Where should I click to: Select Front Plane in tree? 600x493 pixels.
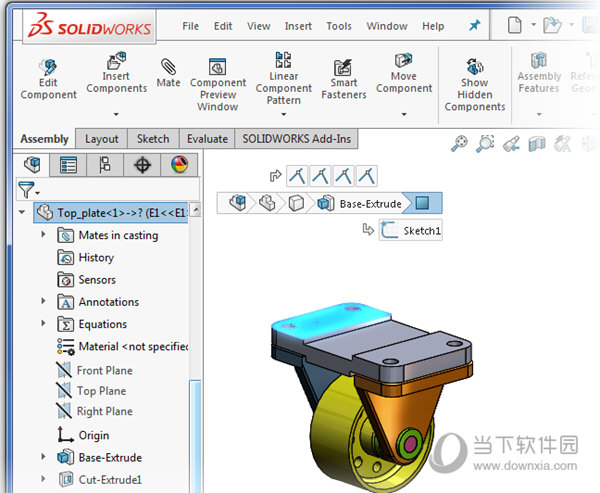(95, 370)
